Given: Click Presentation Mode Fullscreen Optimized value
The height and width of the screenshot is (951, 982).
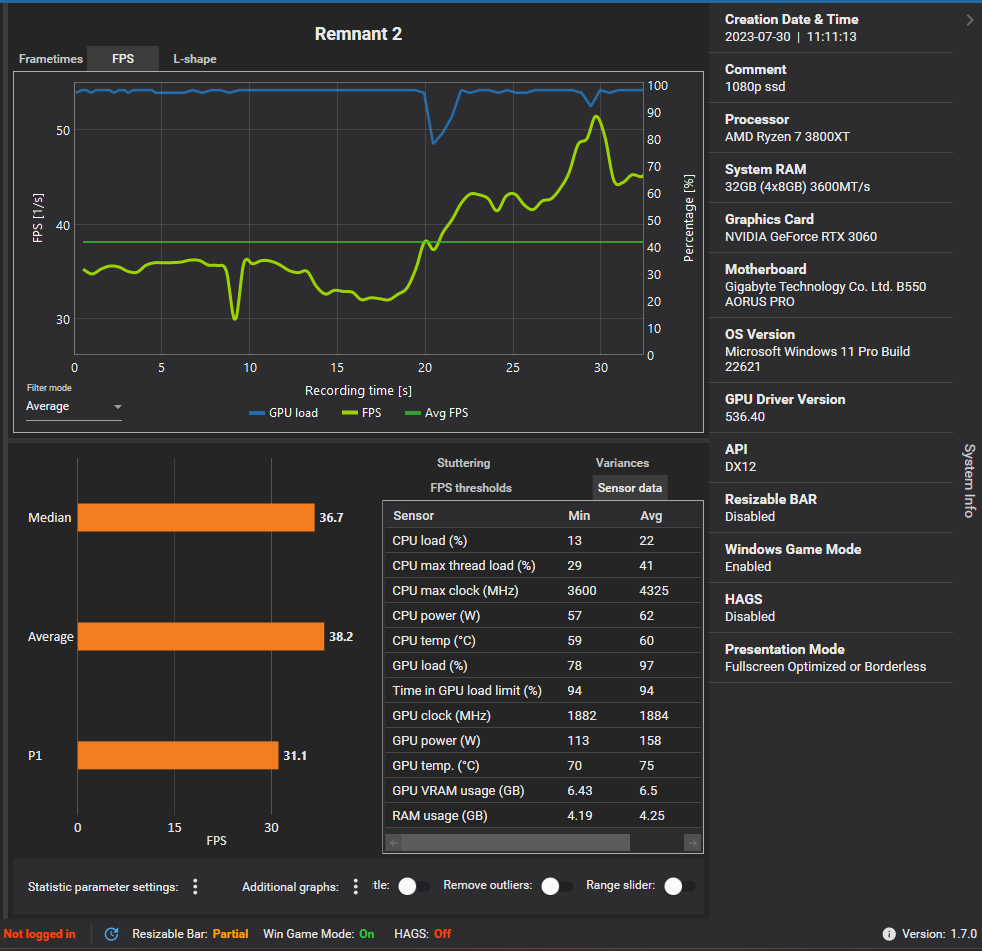Looking at the screenshot, I should (x=825, y=667).
